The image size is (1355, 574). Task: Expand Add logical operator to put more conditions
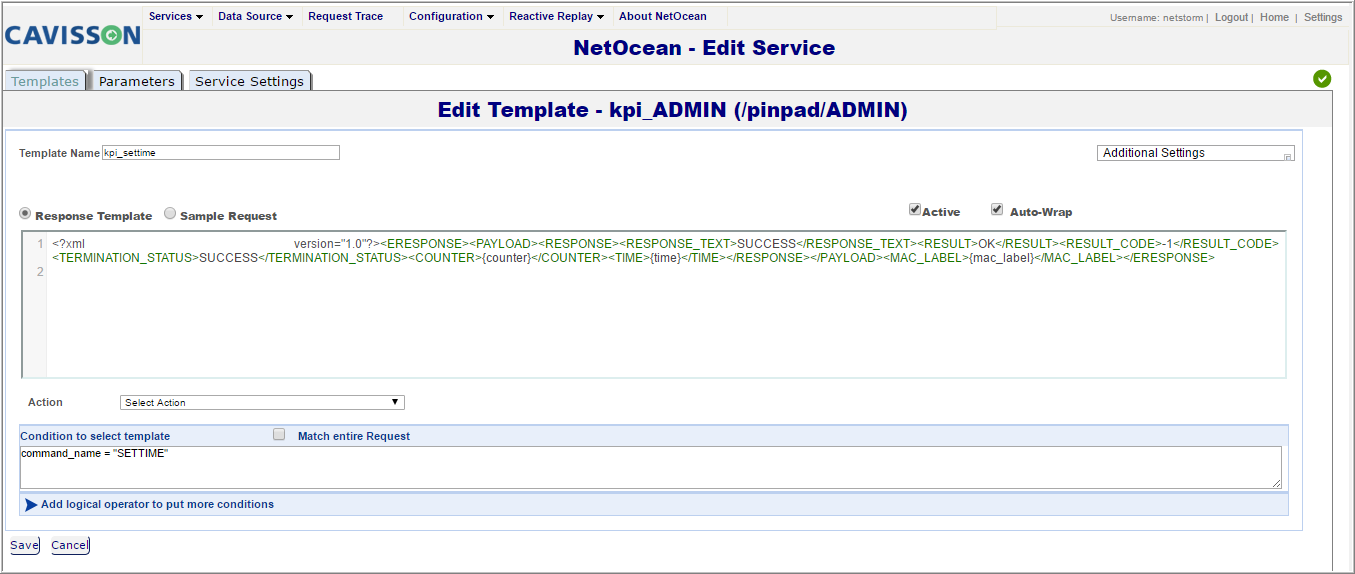157,505
